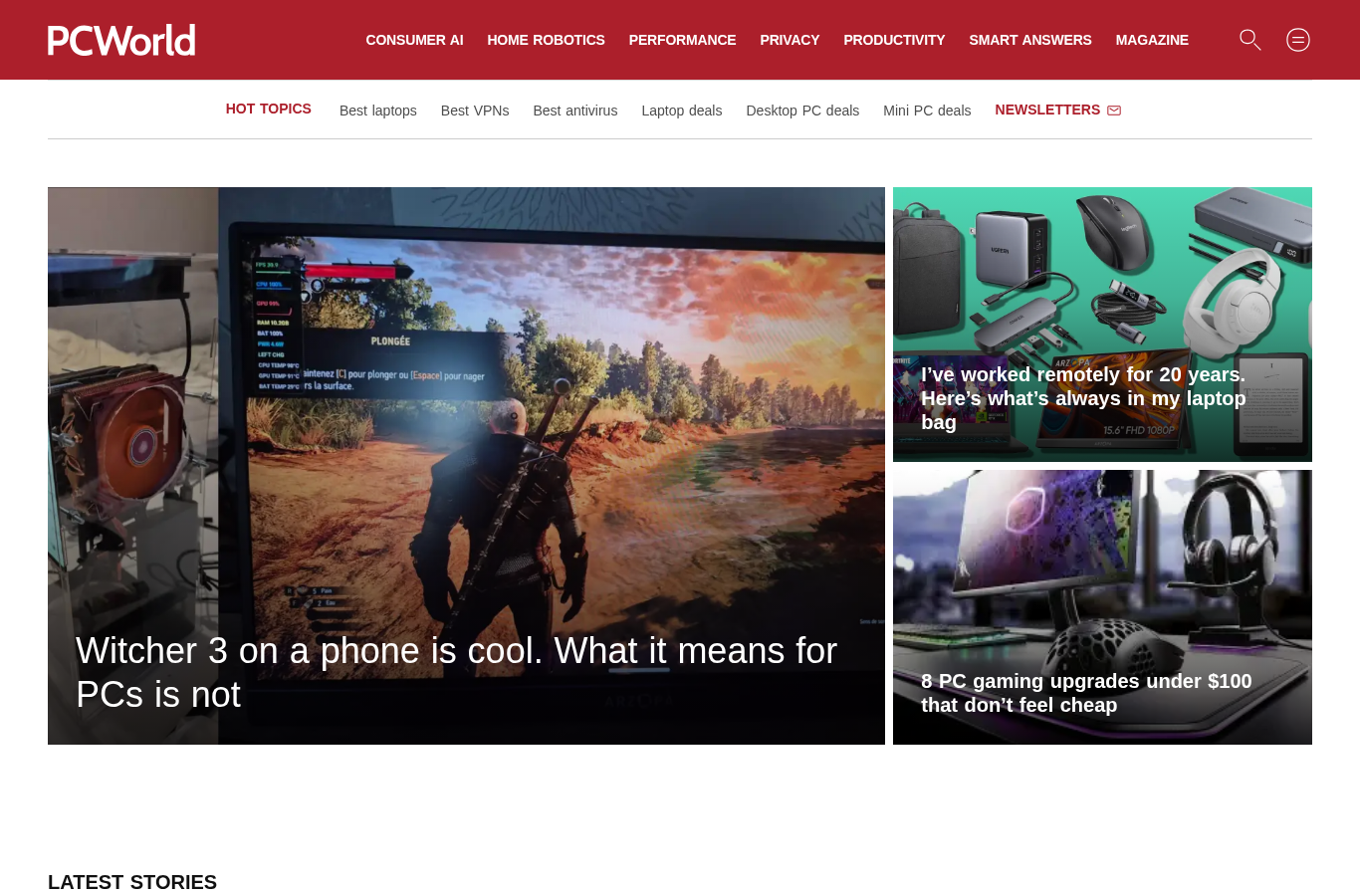The width and height of the screenshot is (1360, 896).
Task: Click the newsletter envelope icon
Action: point(1114,111)
